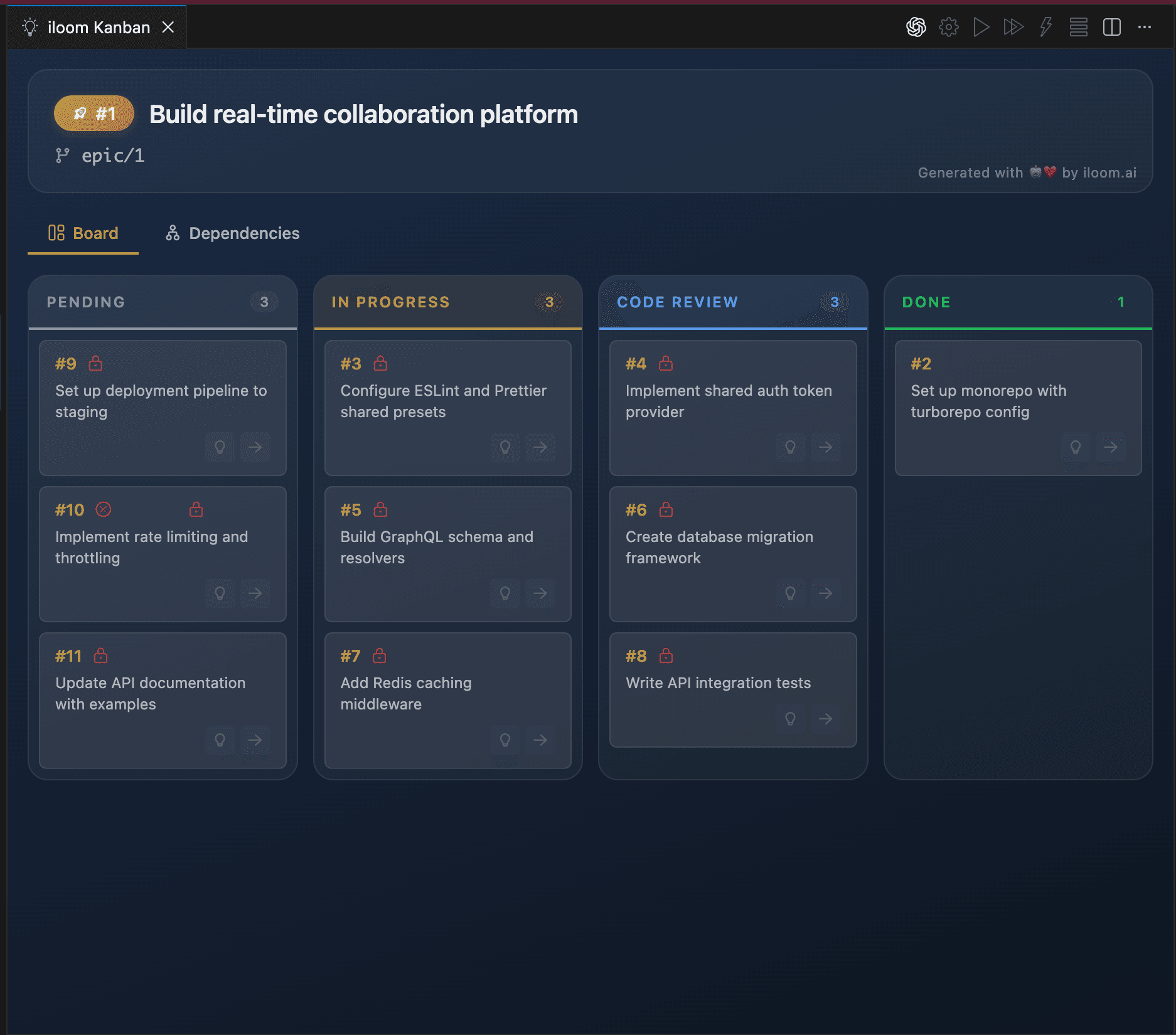
Task: Click the list view icon in the toolbar
Action: pos(1078,27)
